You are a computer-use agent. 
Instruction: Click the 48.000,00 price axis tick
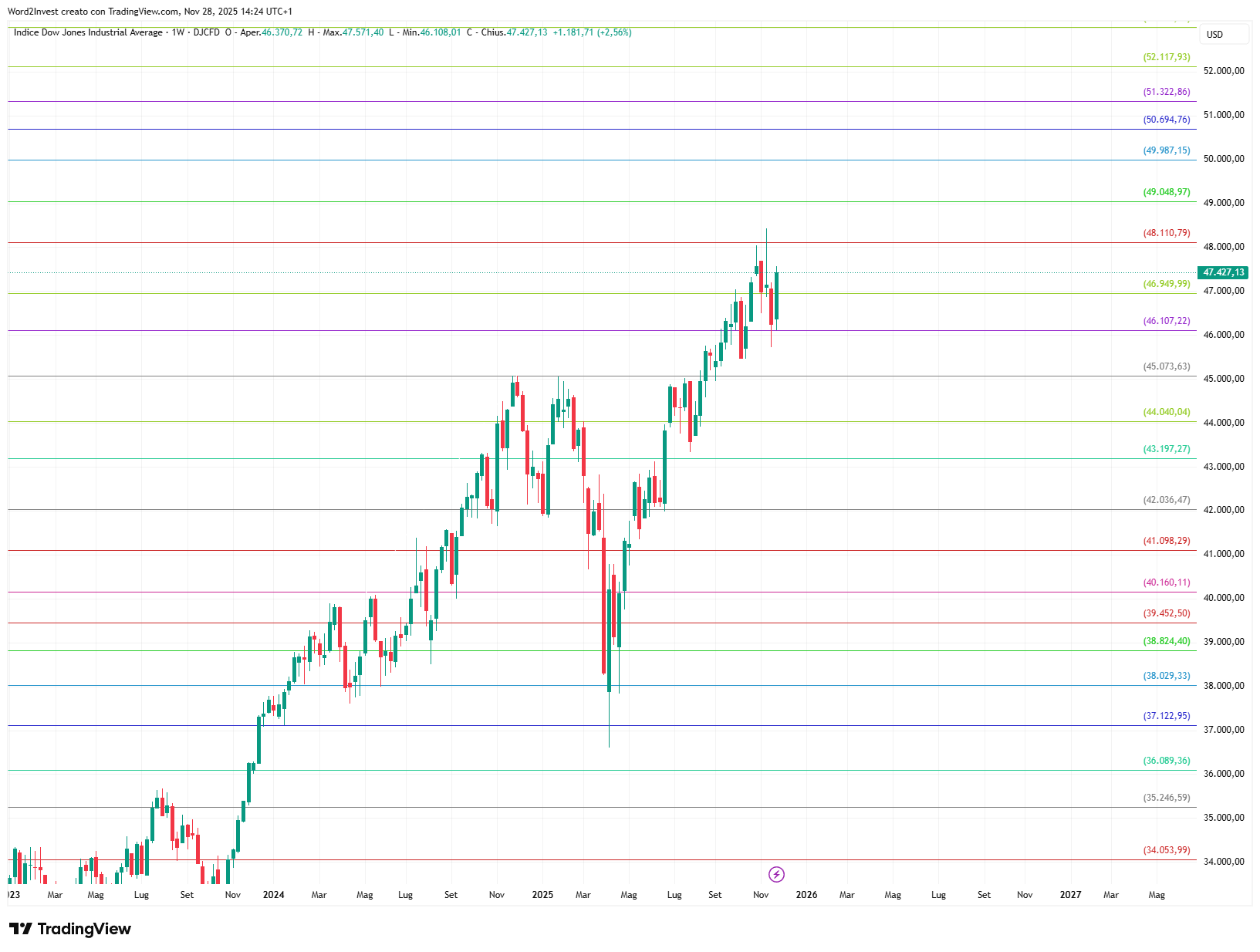point(1224,247)
